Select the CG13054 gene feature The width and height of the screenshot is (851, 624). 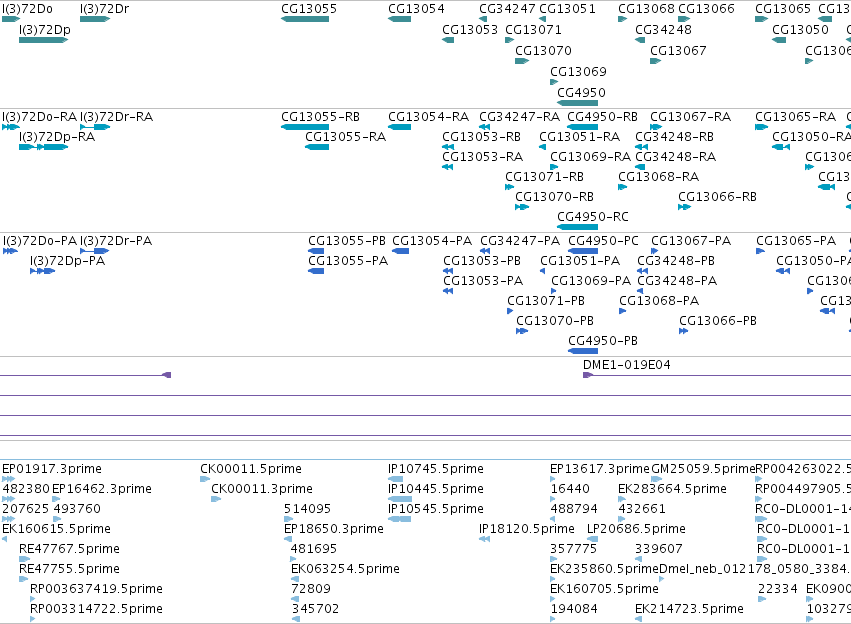click(x=399, y=19)
